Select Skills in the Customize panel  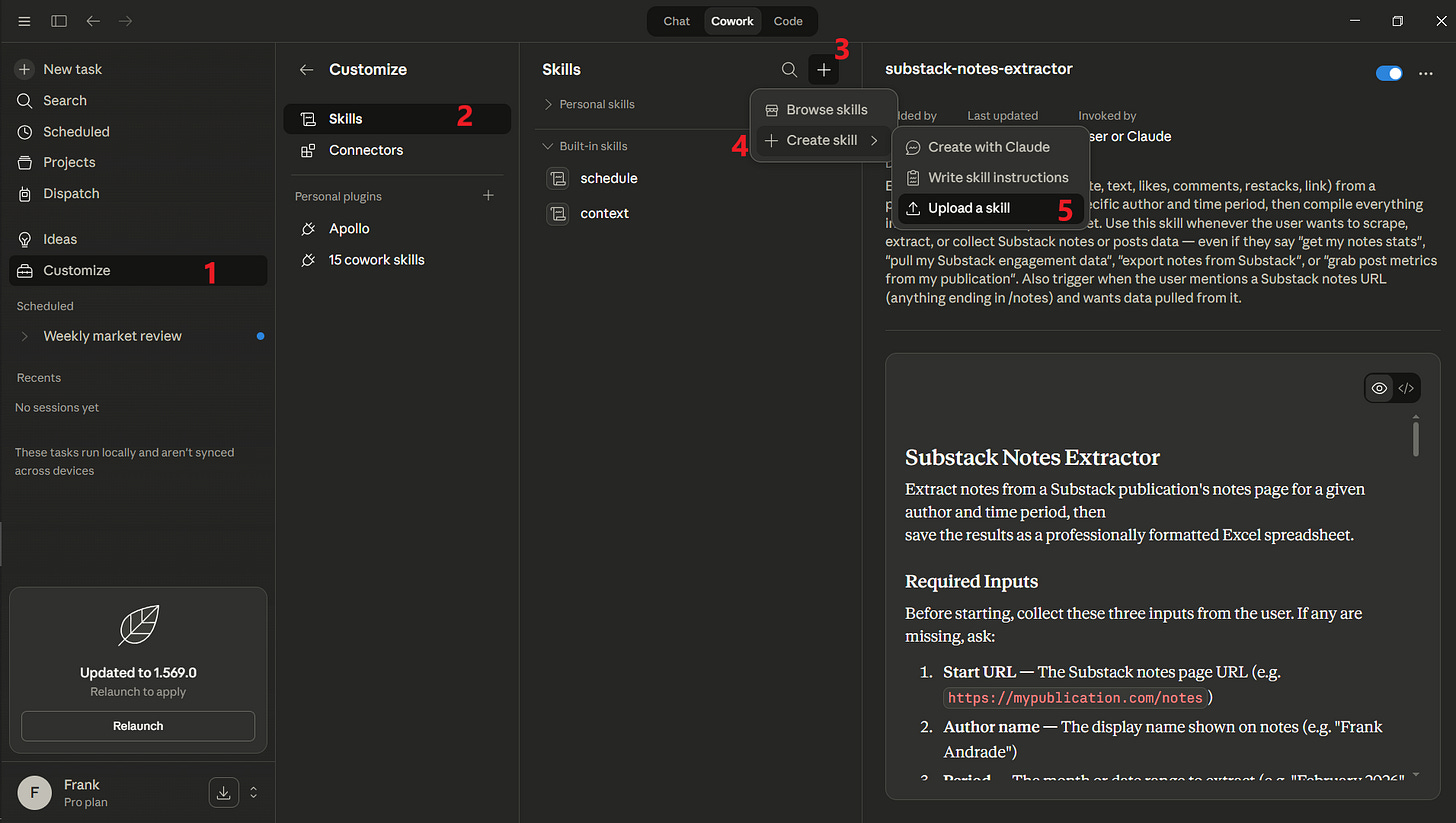[x=397, y=118]
